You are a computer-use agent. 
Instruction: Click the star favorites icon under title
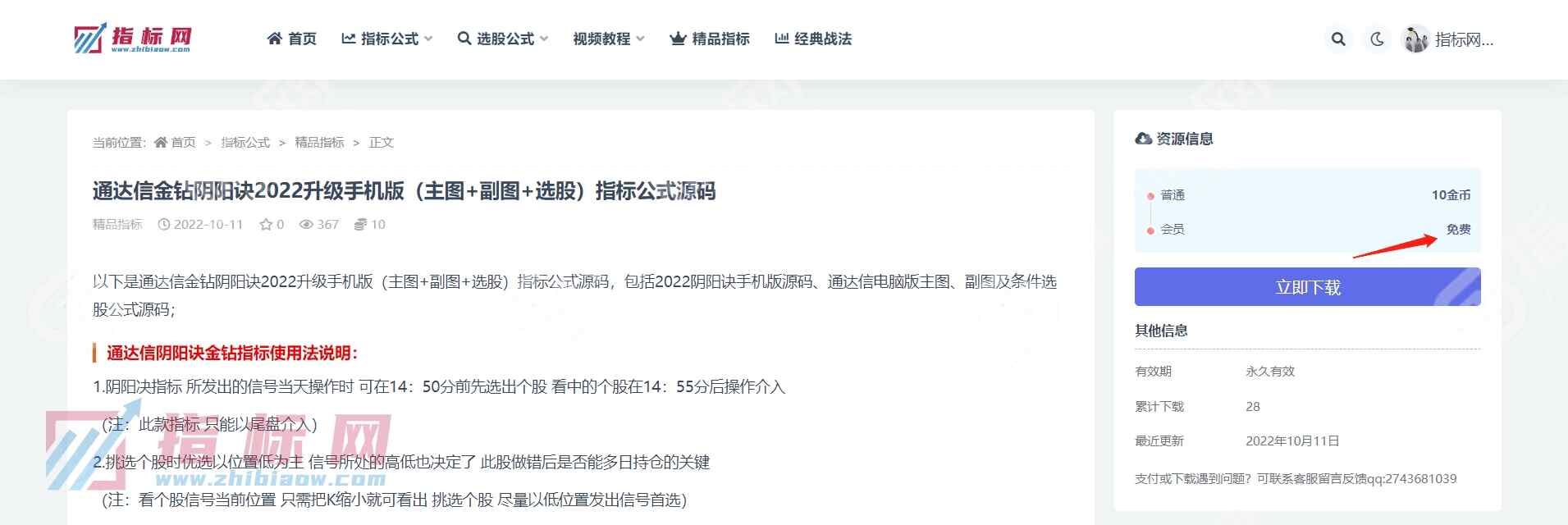[x=266, y=225]
